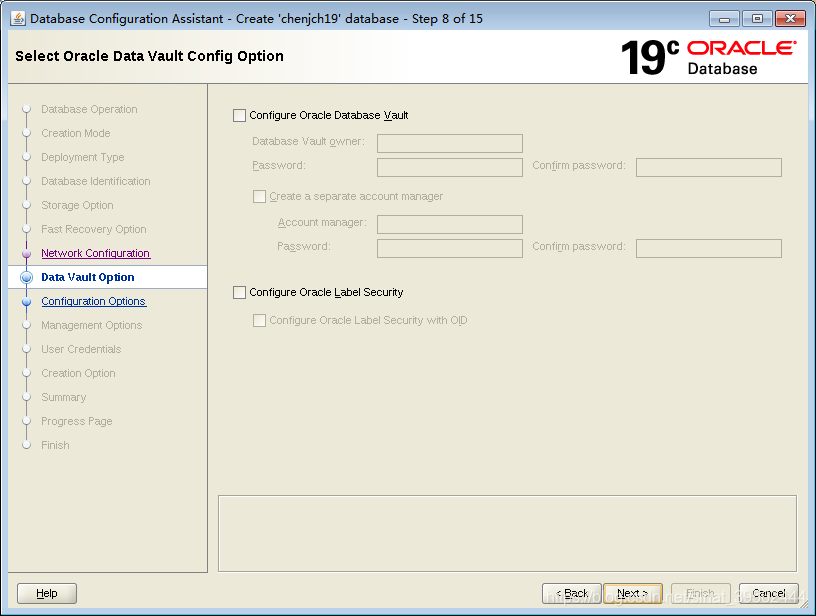816x616 pixels.
Task: Select Management Options step label
Action: coord(92,325)
